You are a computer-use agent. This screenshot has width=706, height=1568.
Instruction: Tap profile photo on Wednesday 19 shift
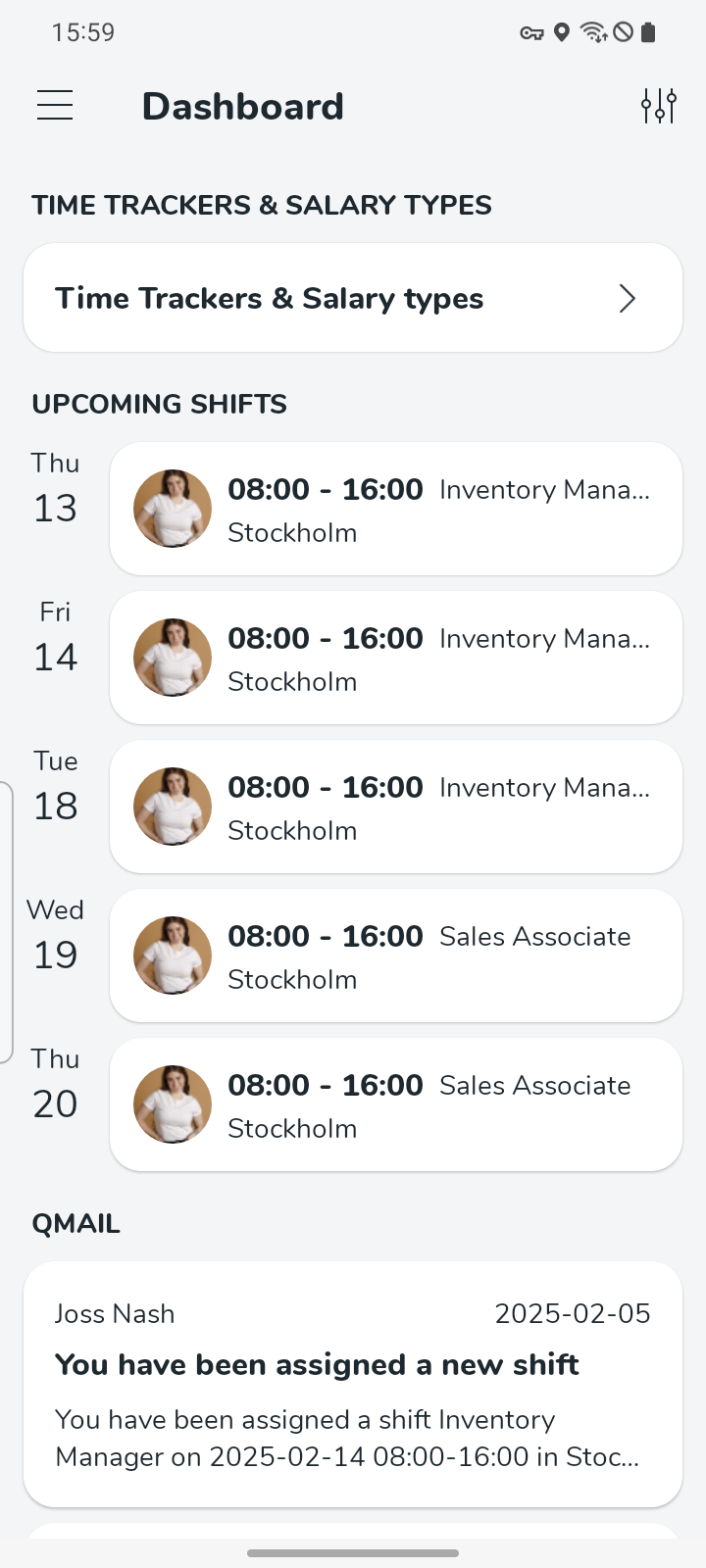173,955
